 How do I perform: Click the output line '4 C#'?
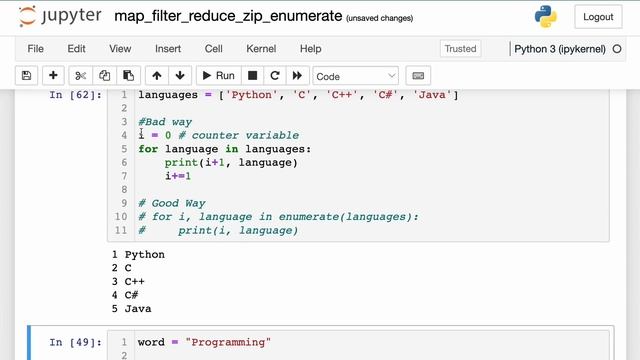tap(125, 295)
